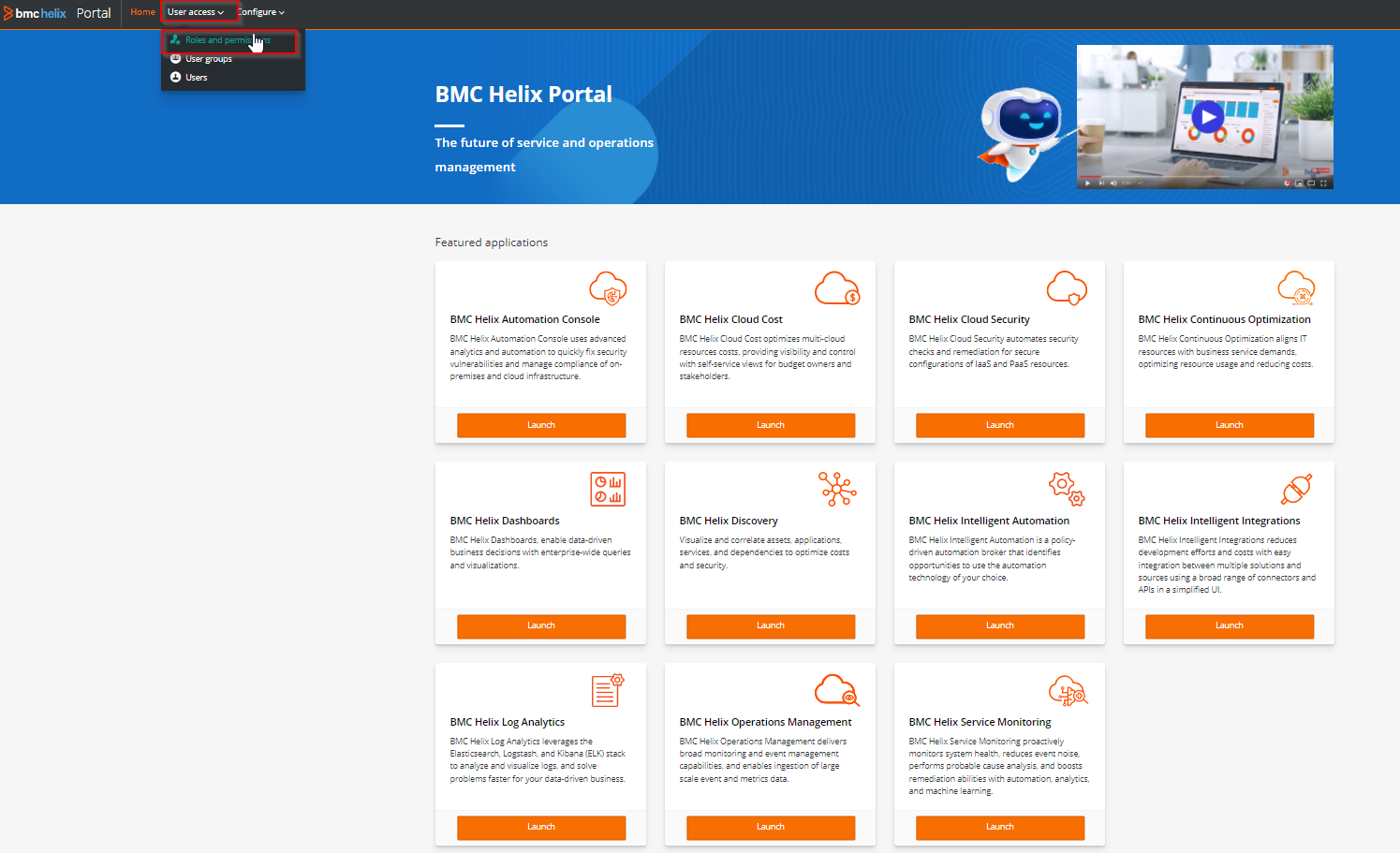Launch BMC Helix Automation Console
Screen dimensions: 1400x853
click(541, 425)
